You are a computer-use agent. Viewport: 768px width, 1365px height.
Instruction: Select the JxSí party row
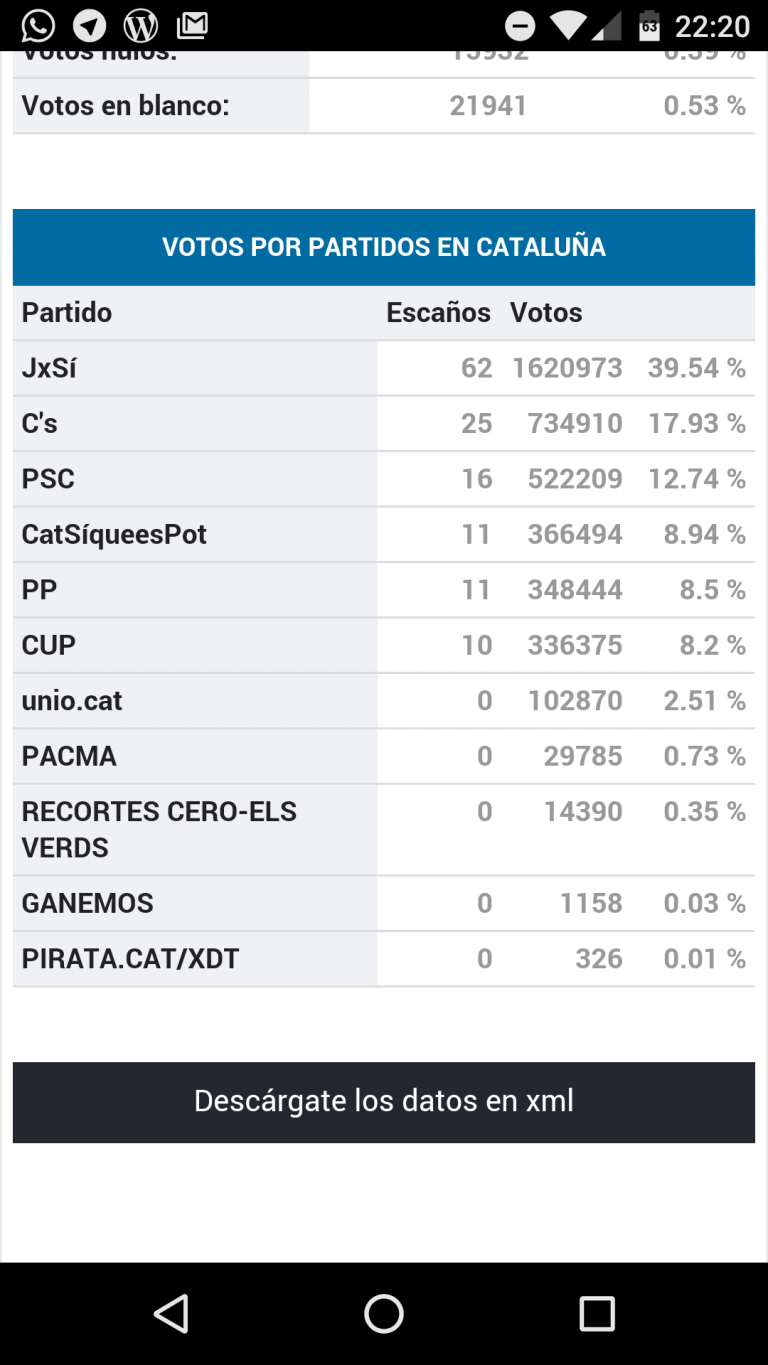click(x=384, y=368)
